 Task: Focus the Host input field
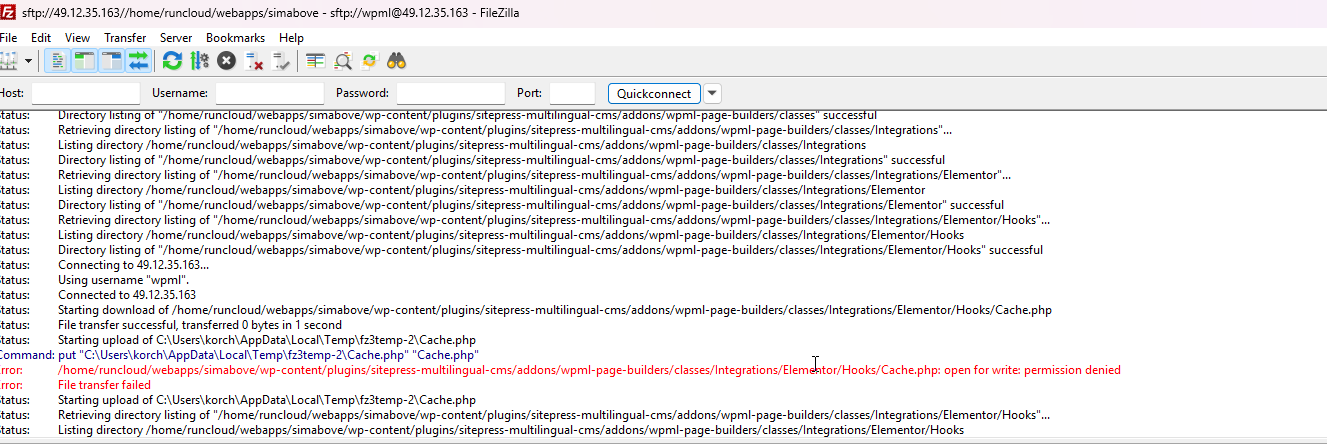coord(85,93)
